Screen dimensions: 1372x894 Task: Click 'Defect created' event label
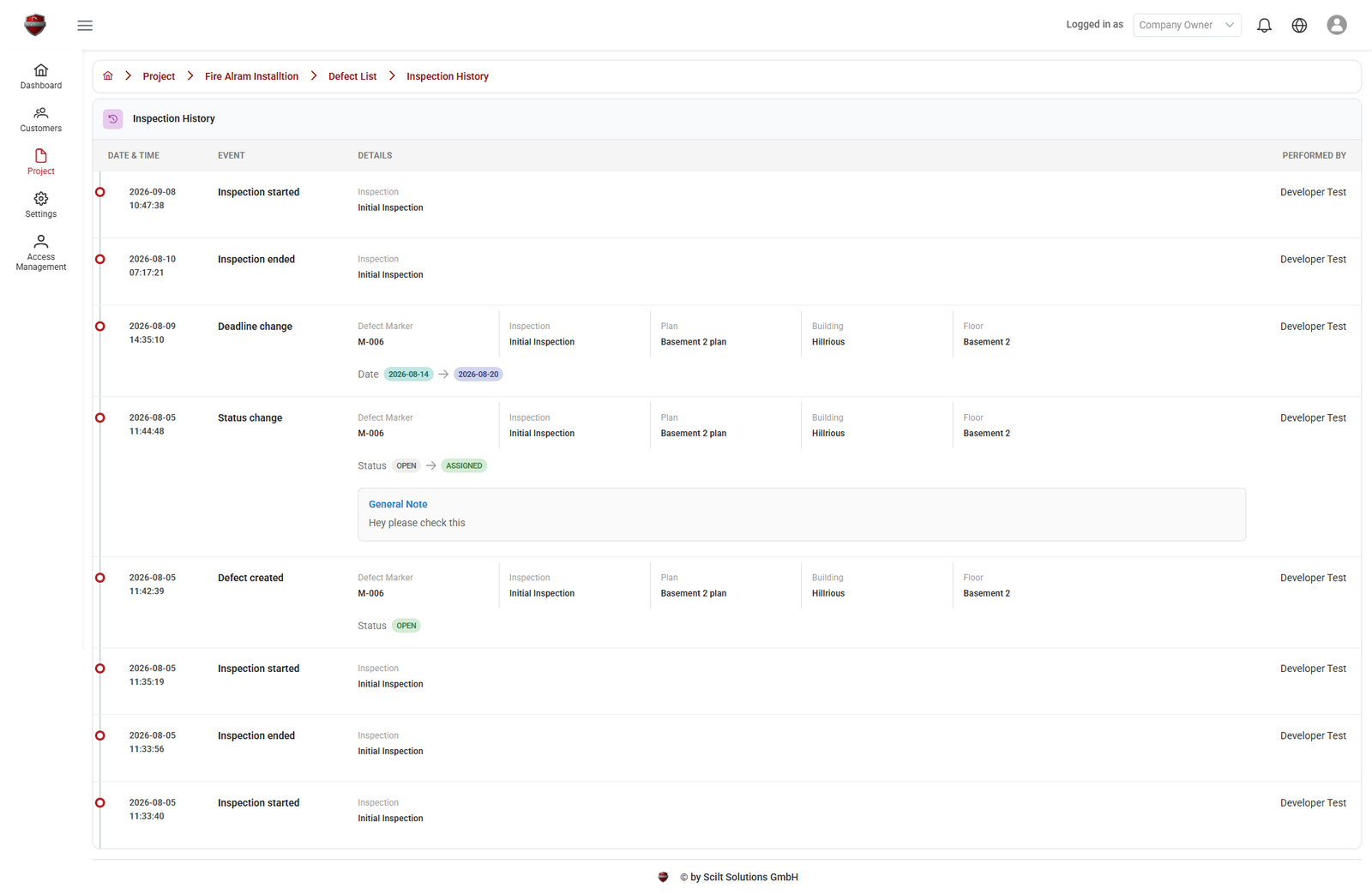[250, 578]
